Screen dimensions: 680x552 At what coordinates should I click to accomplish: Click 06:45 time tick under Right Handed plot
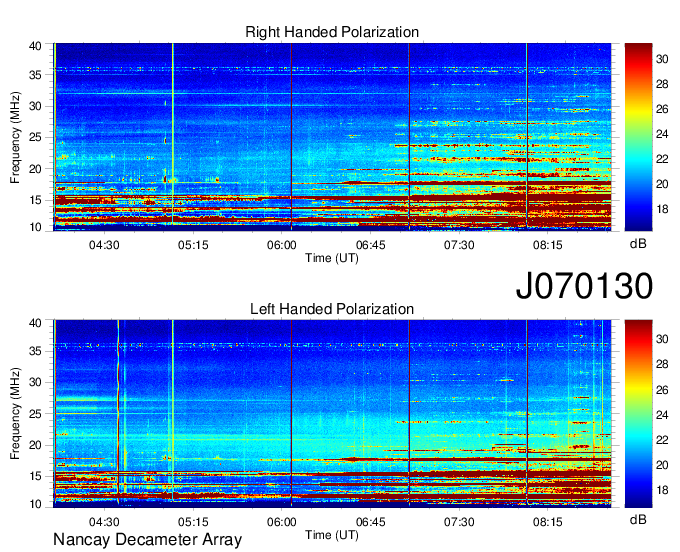[370, 245]
